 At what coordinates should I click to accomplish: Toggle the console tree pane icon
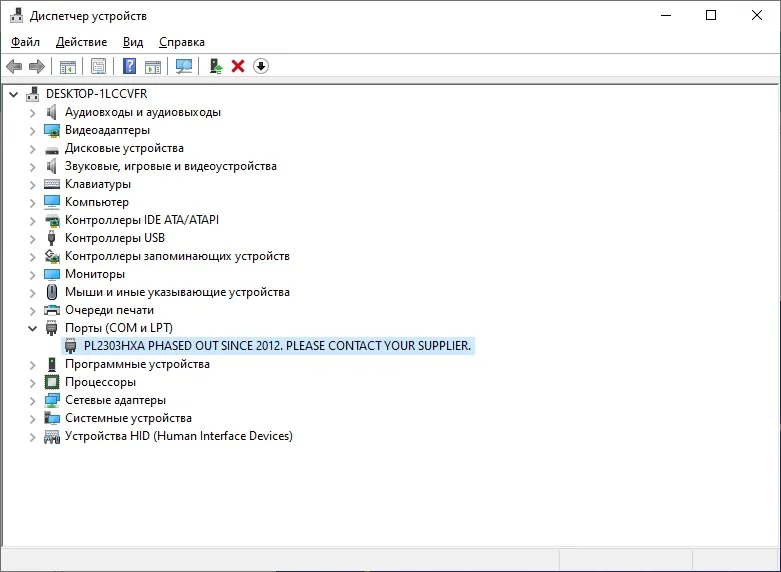[x=68, y=66]
